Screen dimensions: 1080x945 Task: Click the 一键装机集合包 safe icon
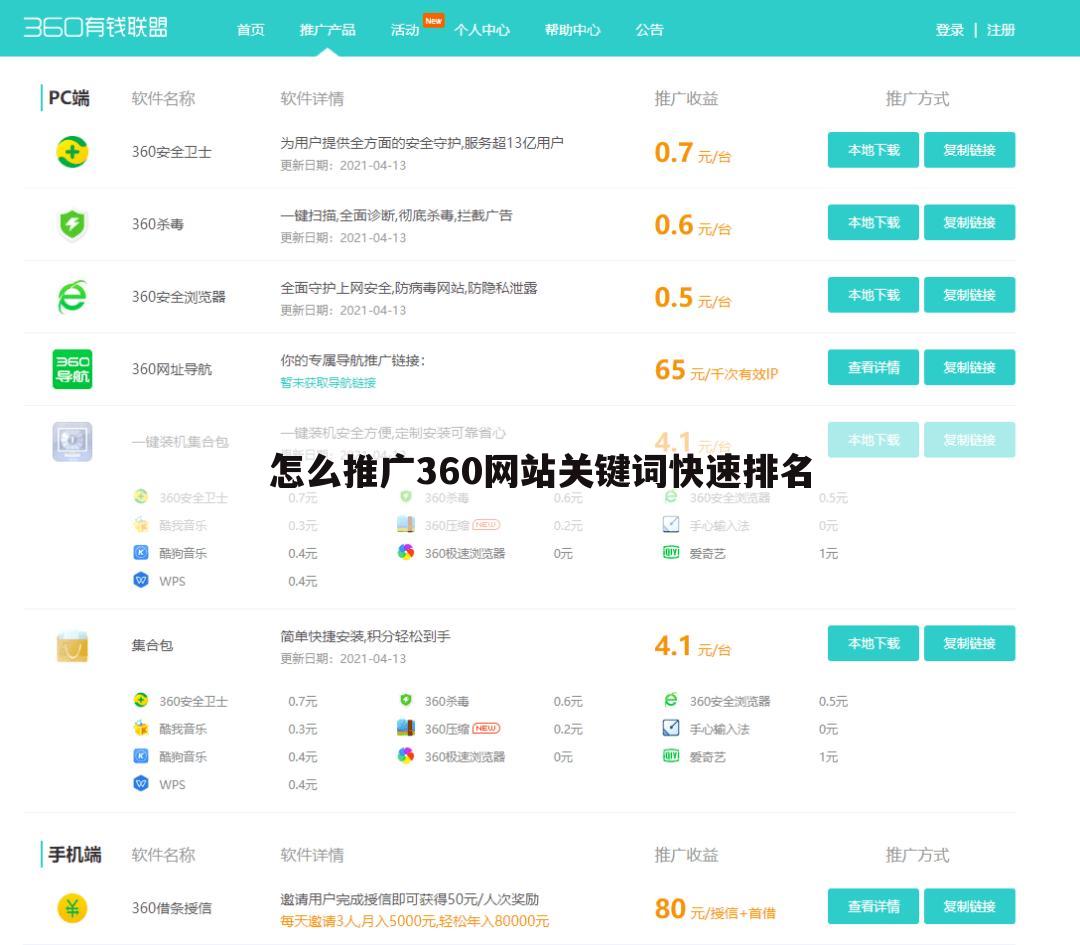click(72, 441)
